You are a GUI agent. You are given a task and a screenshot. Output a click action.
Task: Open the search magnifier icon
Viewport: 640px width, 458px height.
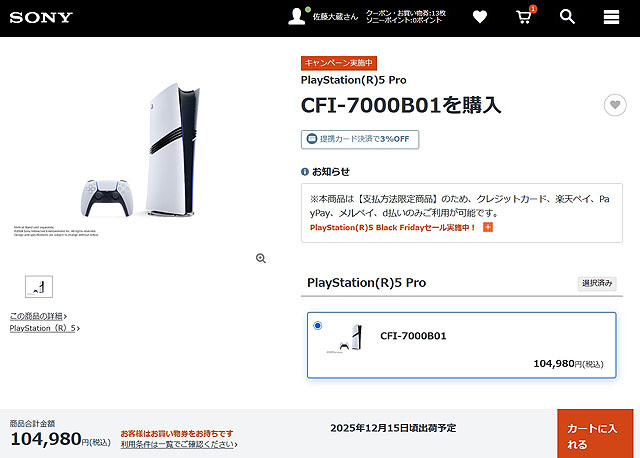pyautogui.click(x=567, y=17)
